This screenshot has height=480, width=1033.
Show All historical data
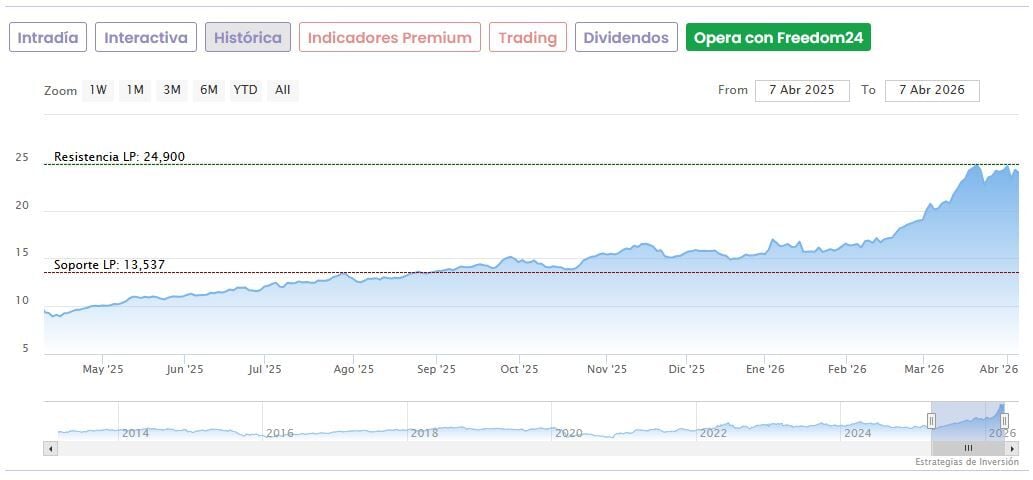coord(283,90)
